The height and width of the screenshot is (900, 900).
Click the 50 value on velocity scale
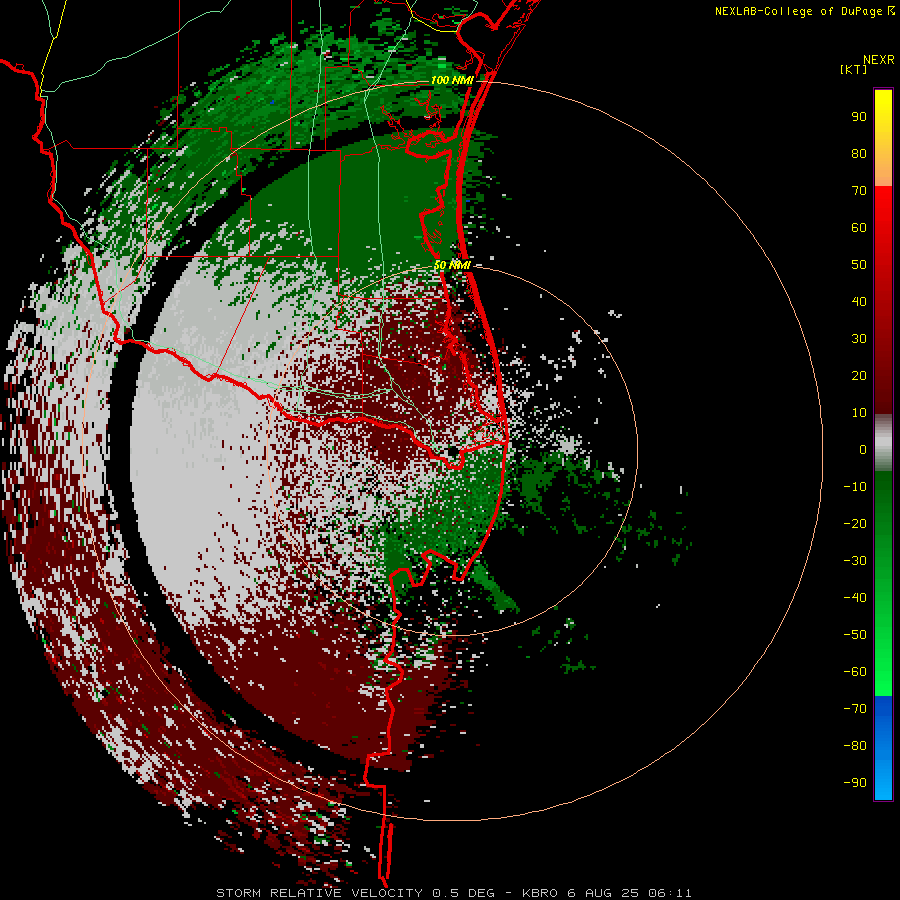pyautogui.click(x=859, y=265)
